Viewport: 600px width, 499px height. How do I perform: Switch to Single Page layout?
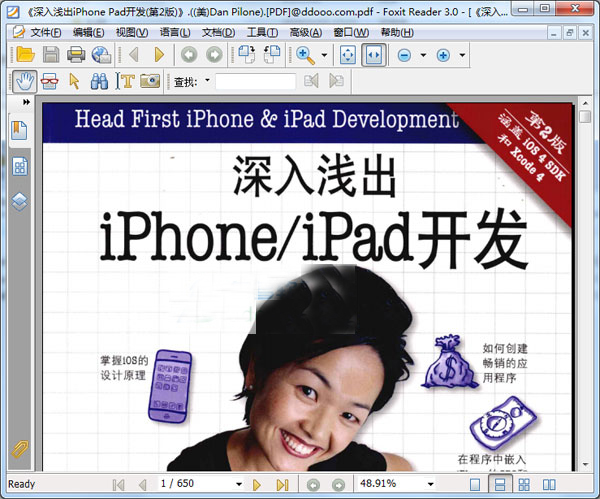tap(475, 484)
